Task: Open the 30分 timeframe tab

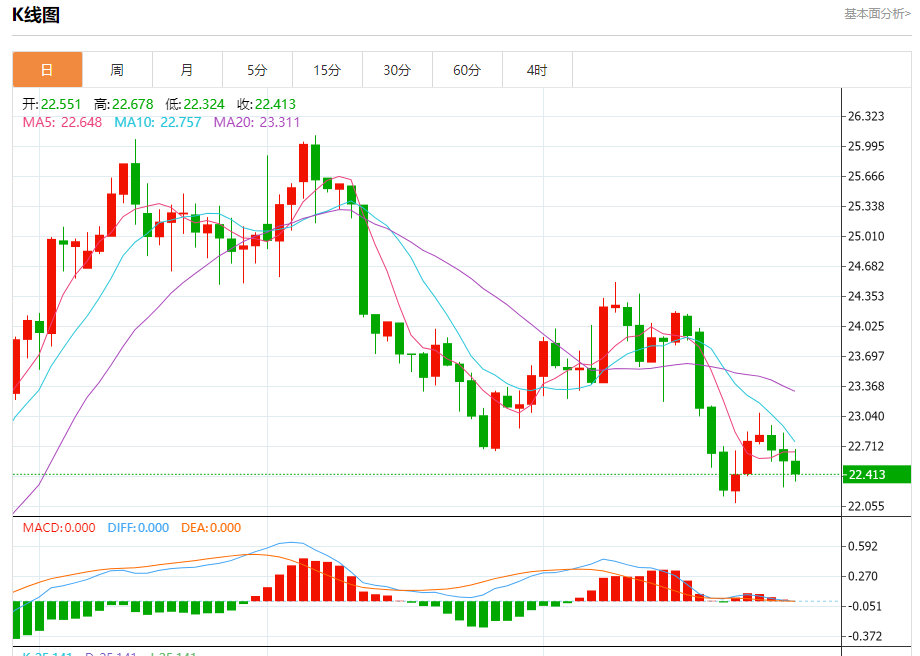Action: [397, 70]
